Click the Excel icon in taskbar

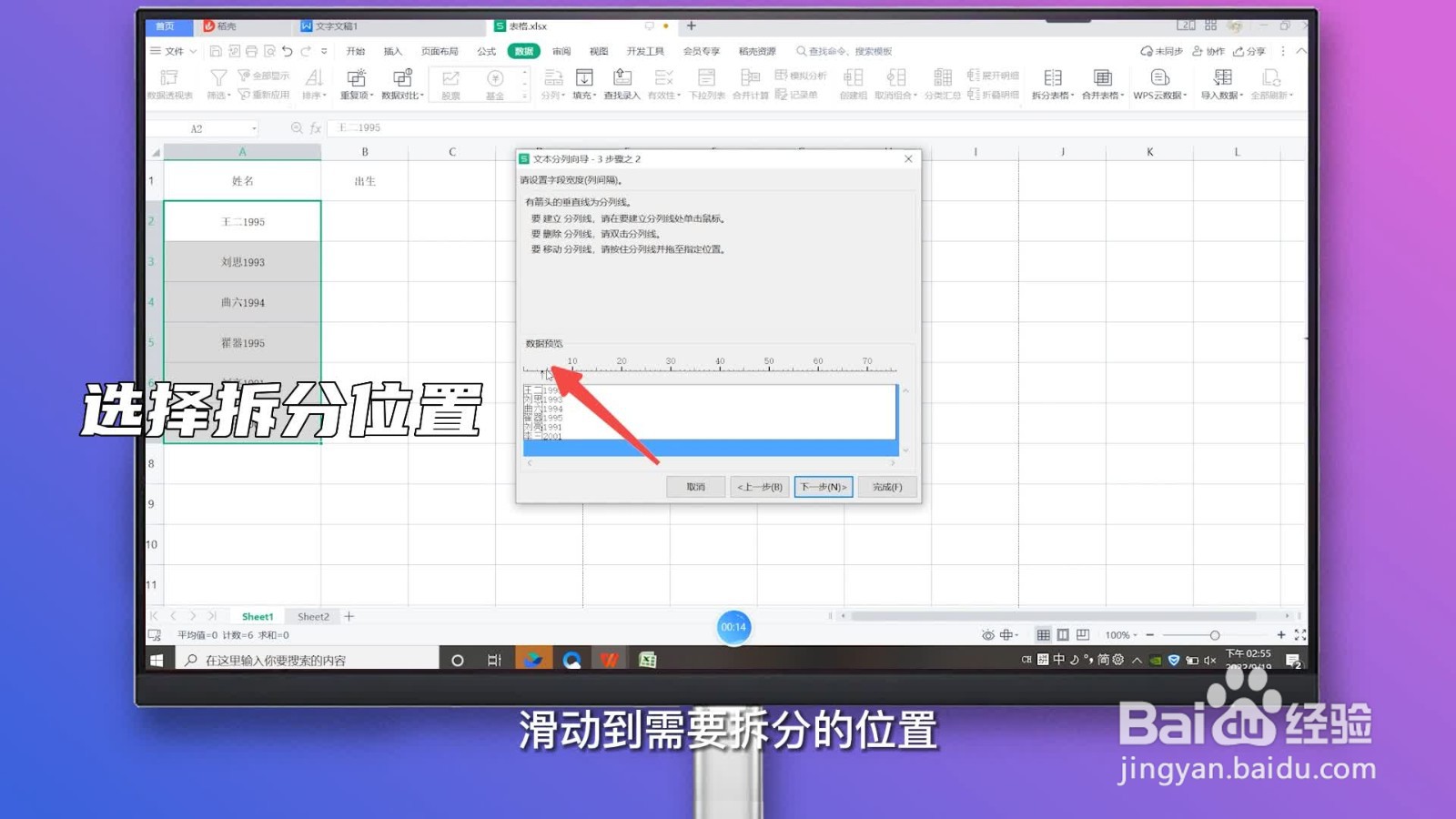648,660
